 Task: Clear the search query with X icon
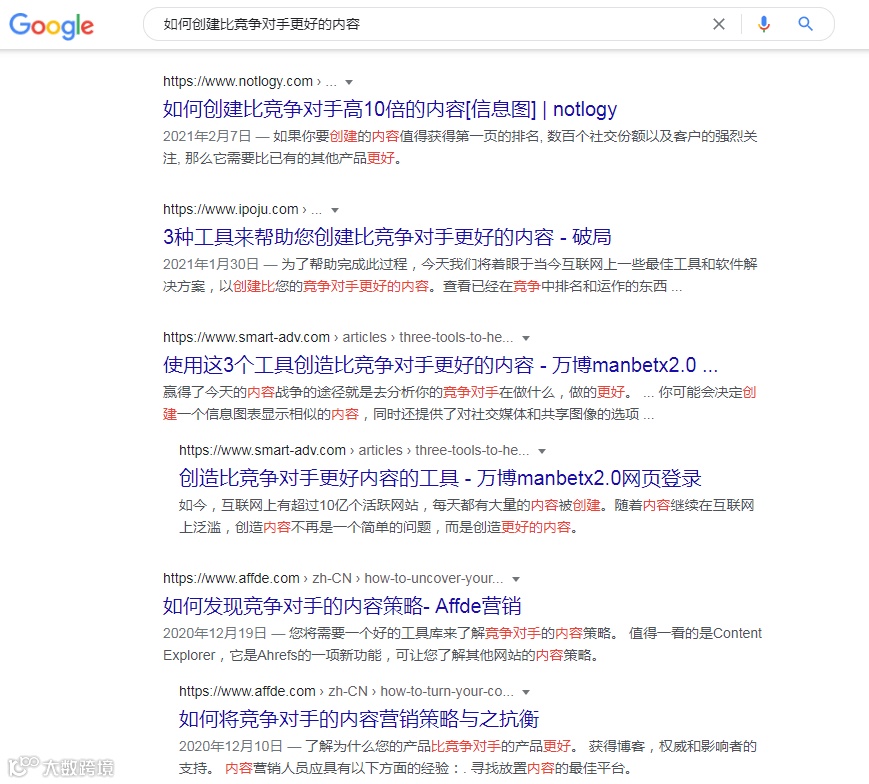click(719, 24)
